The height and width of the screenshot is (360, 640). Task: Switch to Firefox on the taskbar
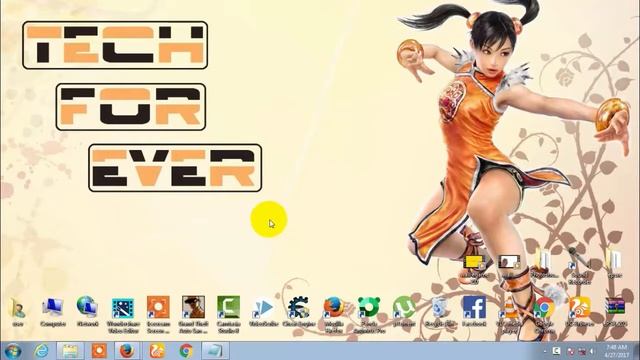point(127,351)
